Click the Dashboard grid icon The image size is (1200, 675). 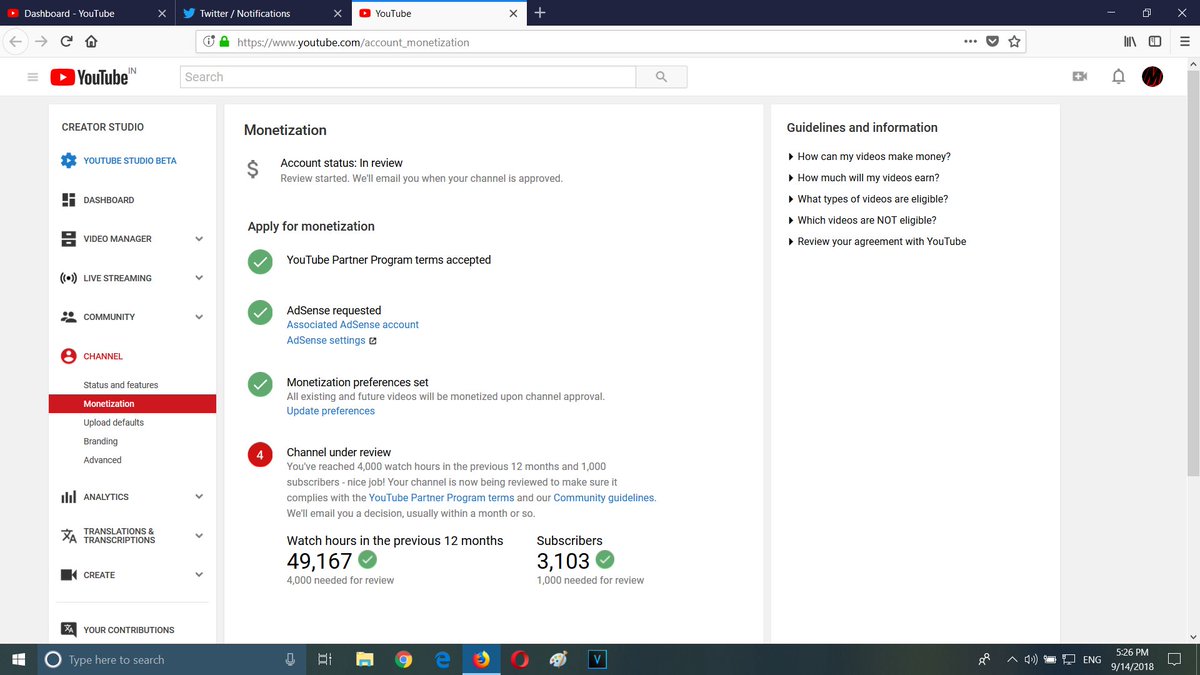point(68,200)
